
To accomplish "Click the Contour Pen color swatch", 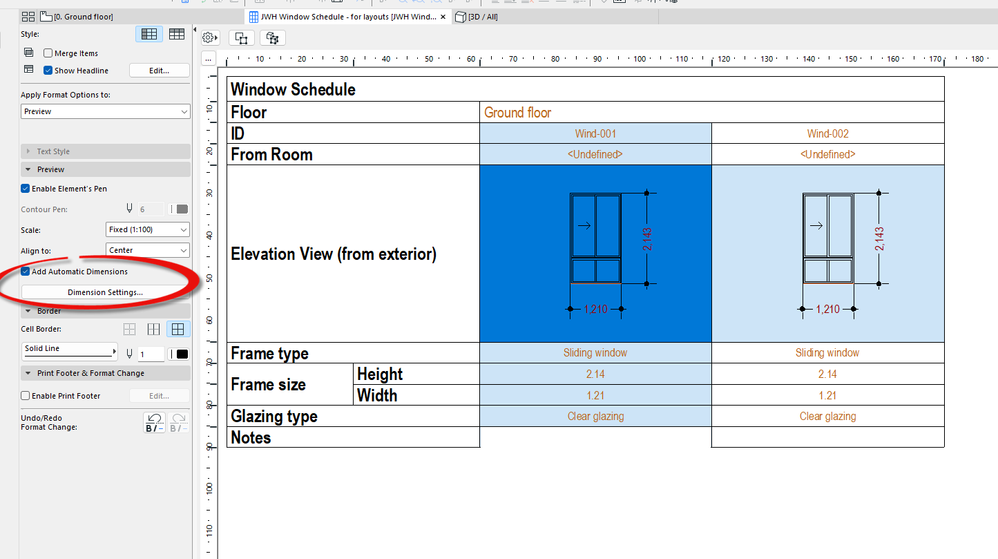I will [x=181, y=209].
